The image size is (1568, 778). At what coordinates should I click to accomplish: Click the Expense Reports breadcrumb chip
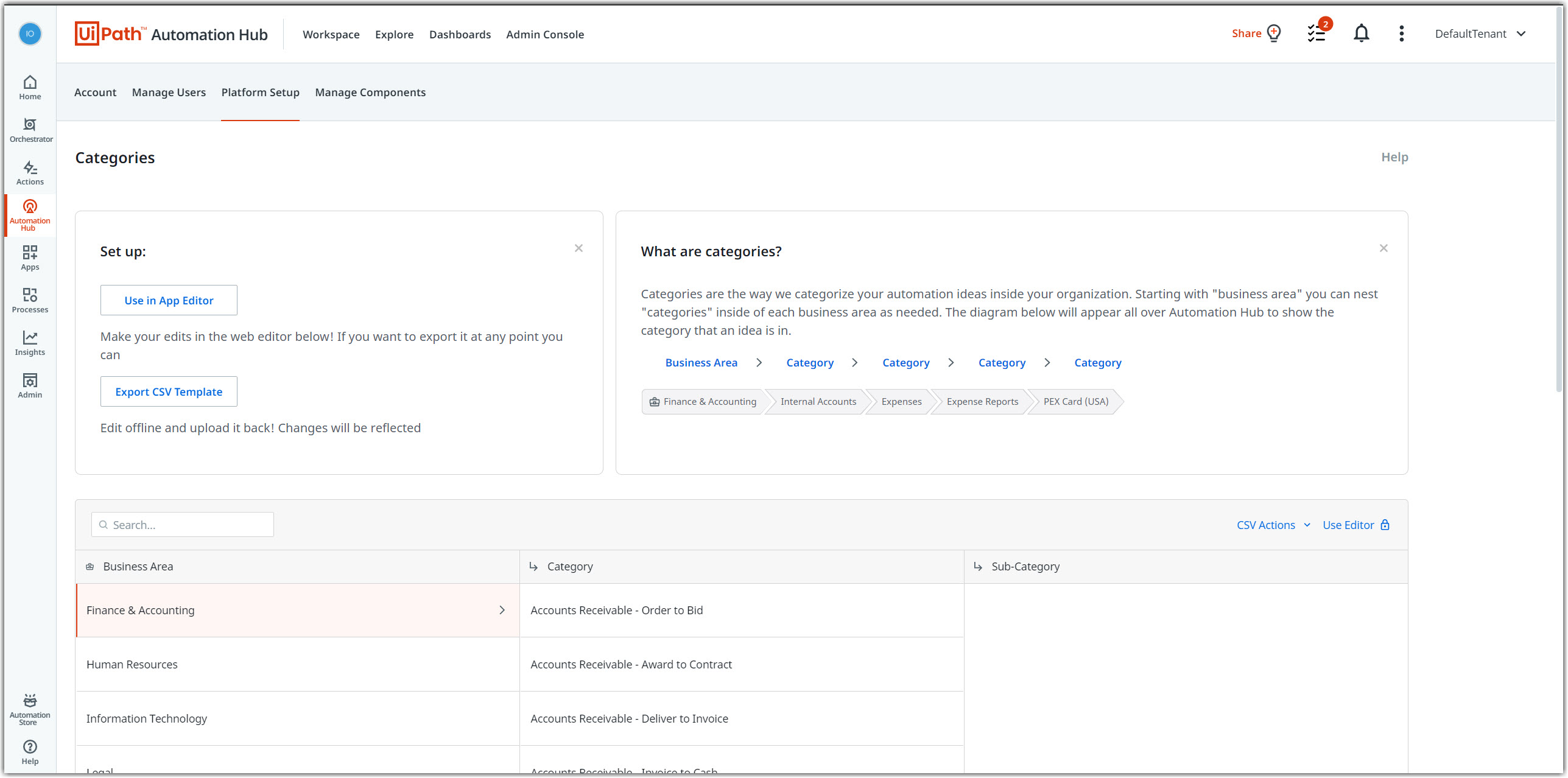[982, 401]
